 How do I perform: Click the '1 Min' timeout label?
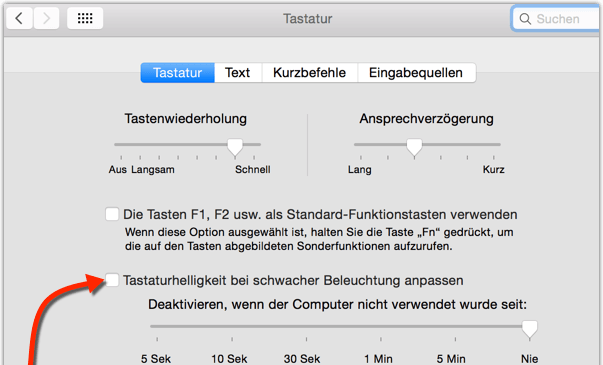click(x=378, y=359)
